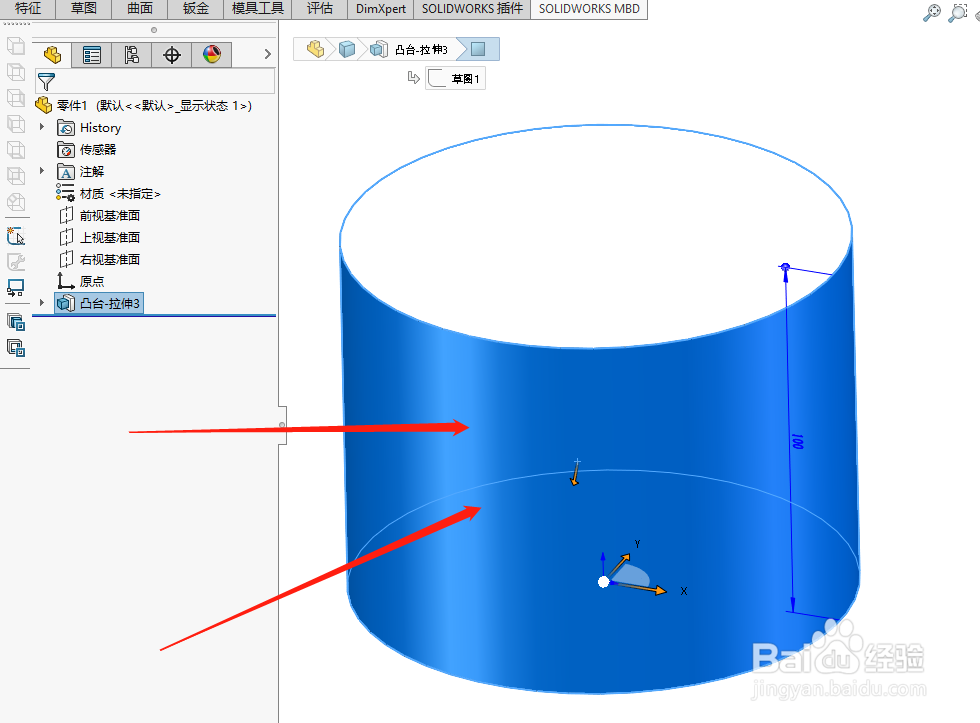Click the 100 height dimension value
This screenshot has height=723, width=980.
(797, 441)
